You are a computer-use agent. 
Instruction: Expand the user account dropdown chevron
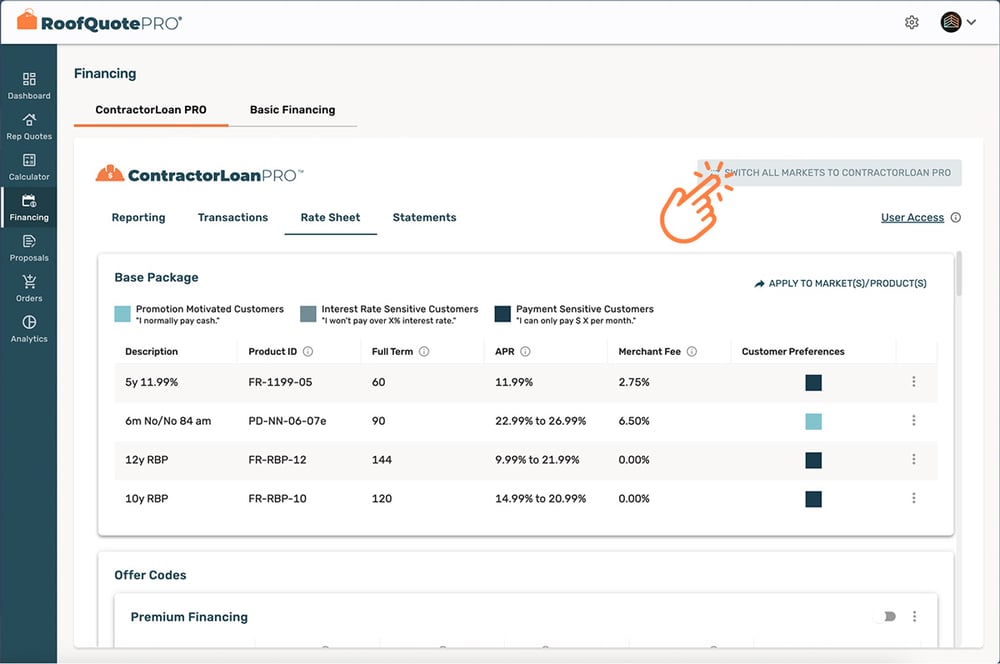971,22
